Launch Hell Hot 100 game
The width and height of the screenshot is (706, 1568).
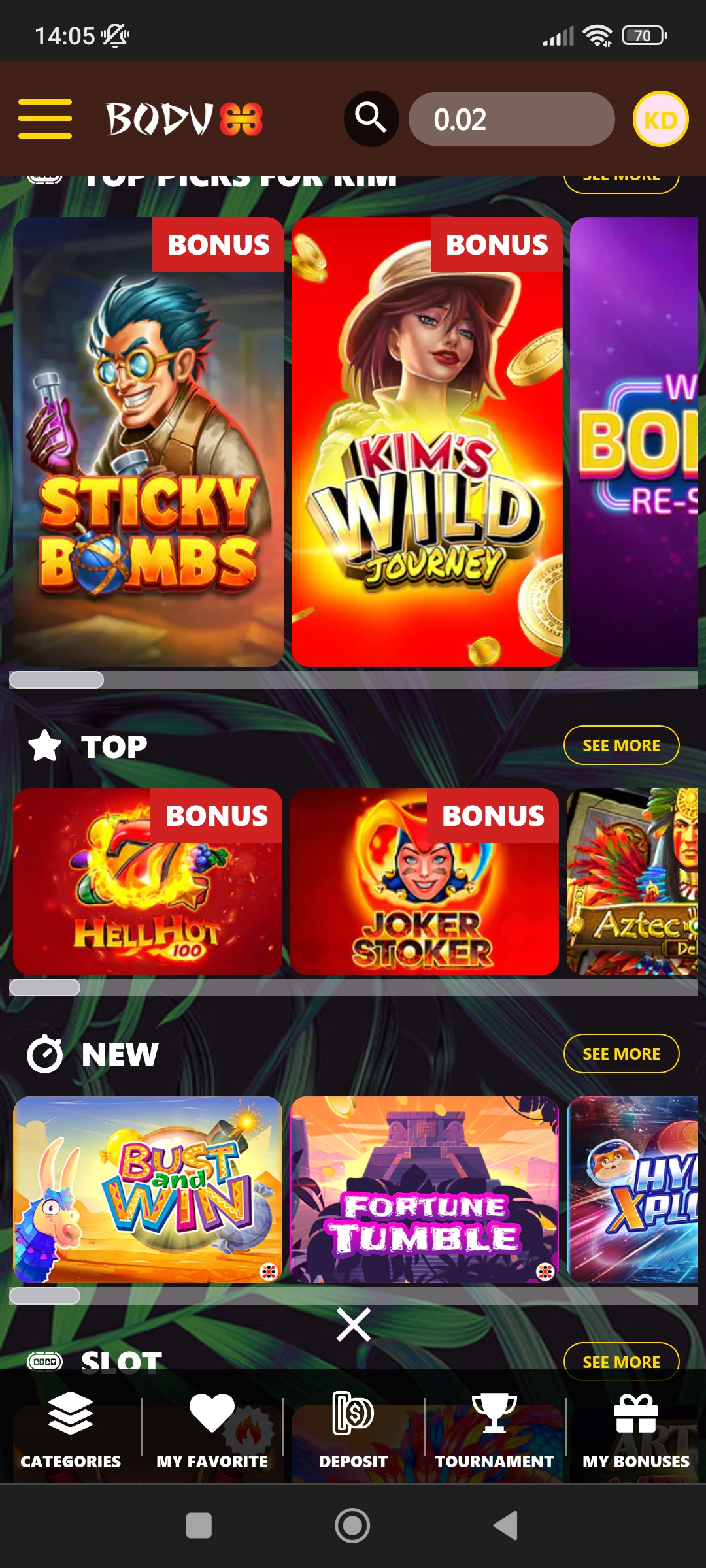click(148, 881)
